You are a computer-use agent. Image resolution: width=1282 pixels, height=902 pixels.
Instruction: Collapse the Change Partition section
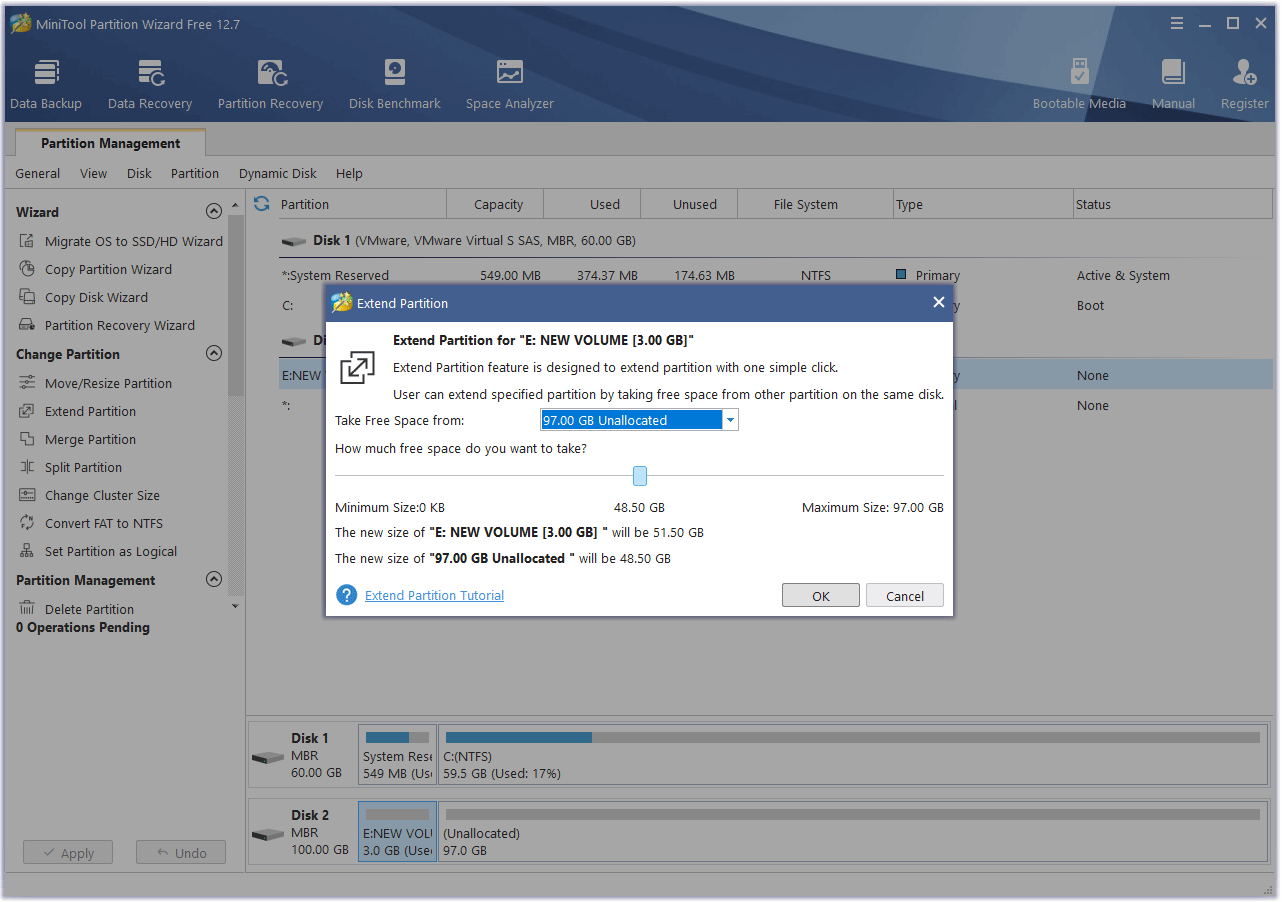click(213, 354)
